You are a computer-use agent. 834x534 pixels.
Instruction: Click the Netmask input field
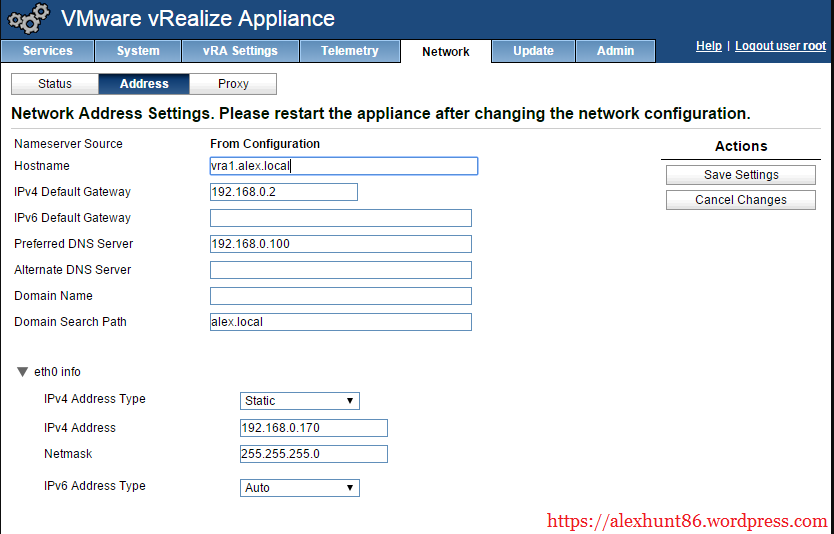[313, 454]
